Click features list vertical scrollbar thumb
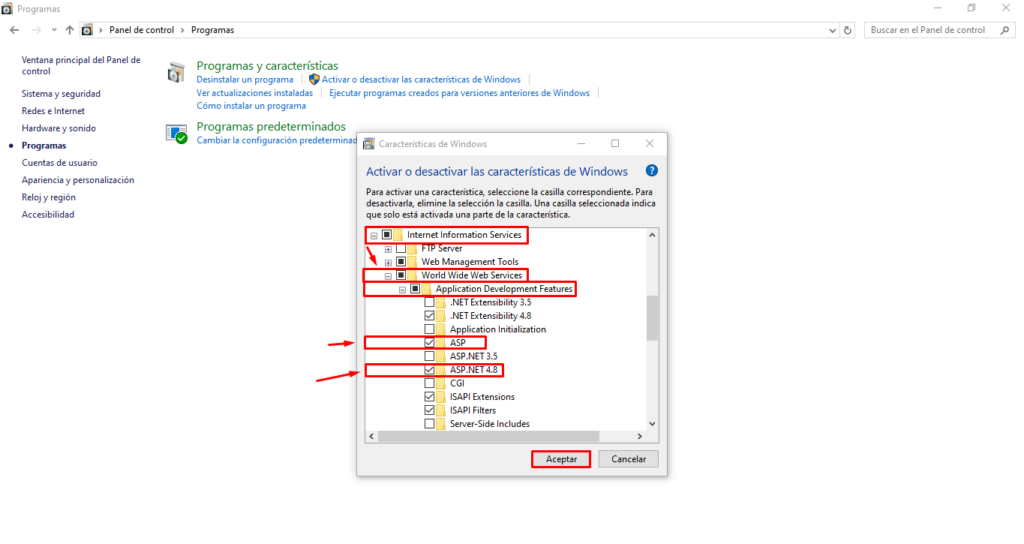Screen dimensions: 1024x544 tap(652, 318)
